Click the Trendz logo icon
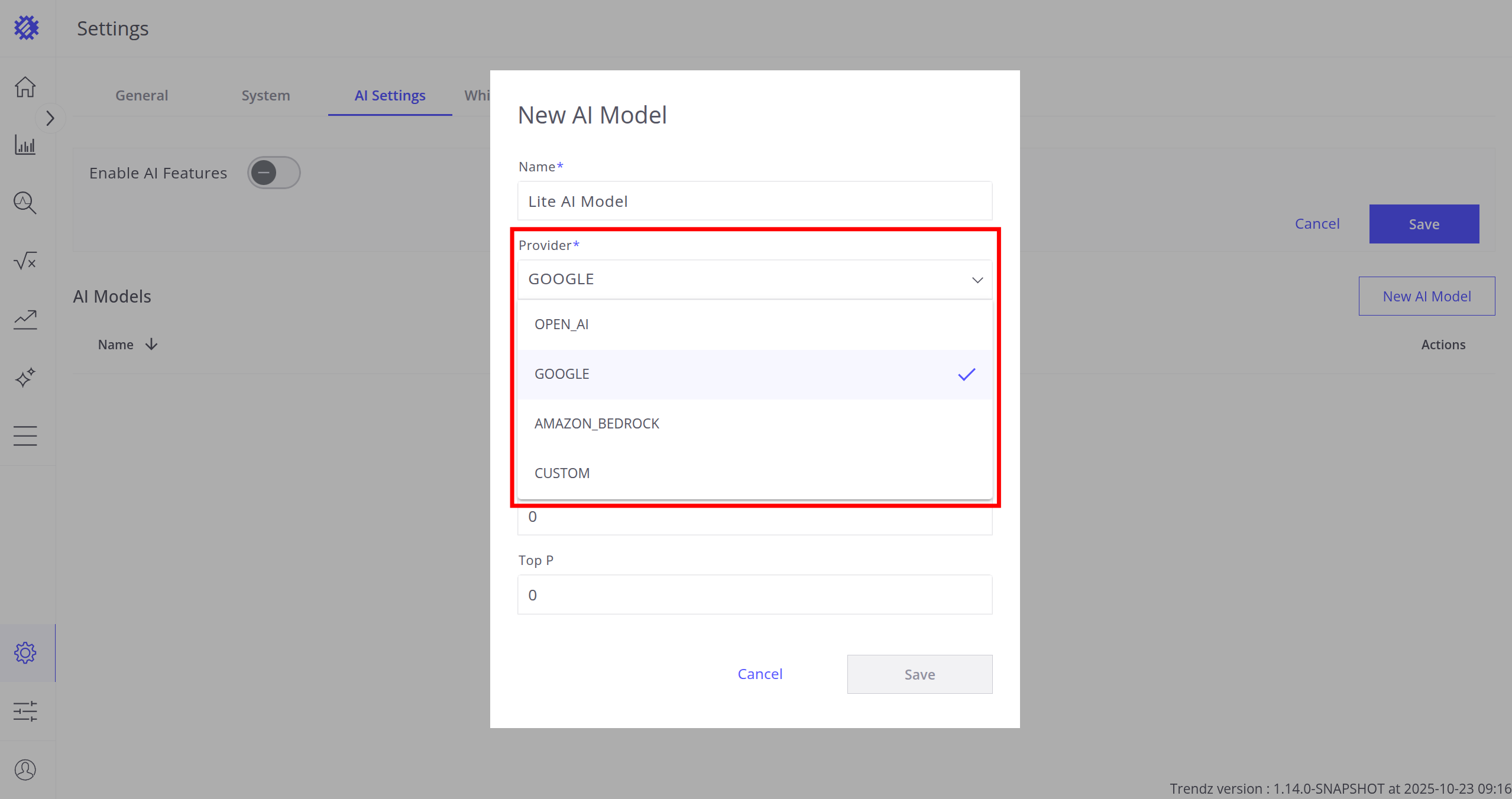Viewport: 1512px width, 799px height. coord(26,28)
